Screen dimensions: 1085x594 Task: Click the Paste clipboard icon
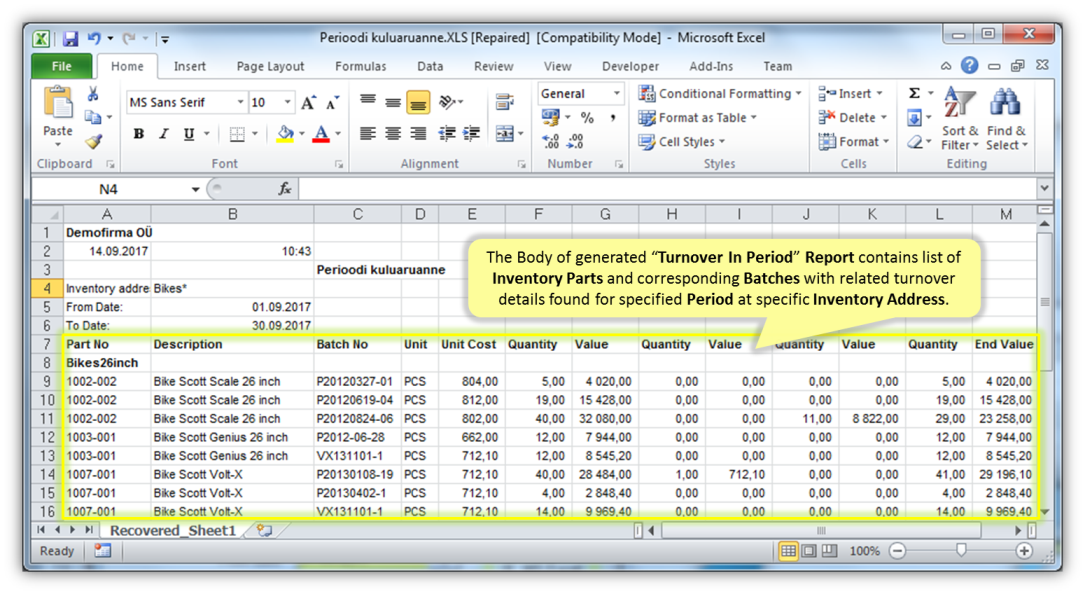click(x=58, y=104)
